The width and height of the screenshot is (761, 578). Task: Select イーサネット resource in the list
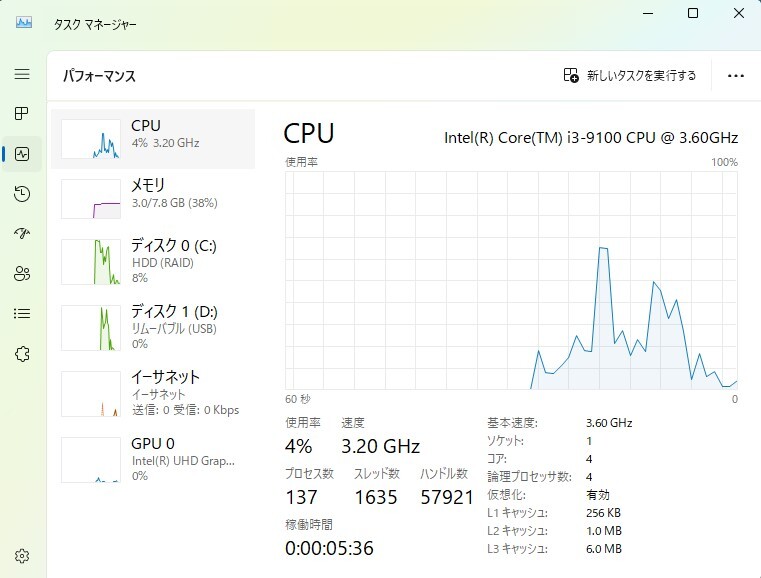[x=153, y=394]
